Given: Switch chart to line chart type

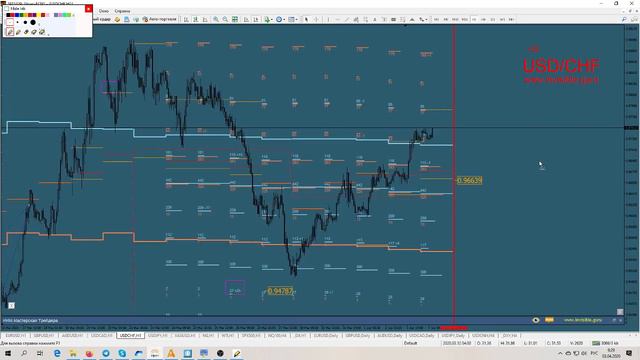Looking at the screenshot, I should coord(205,19).
